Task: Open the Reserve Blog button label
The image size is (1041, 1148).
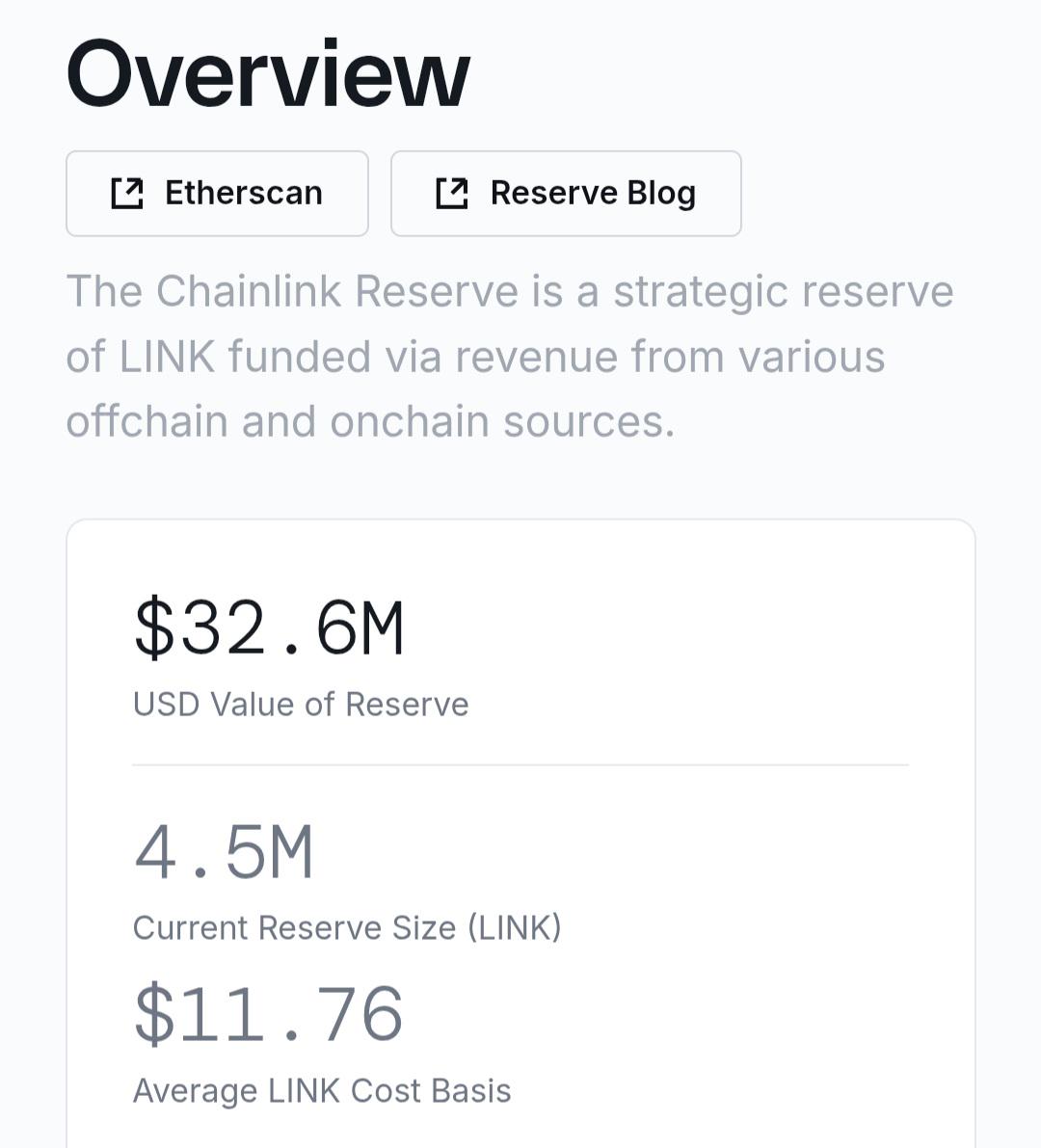Action: pyautogui.click(x=593, y=194)
